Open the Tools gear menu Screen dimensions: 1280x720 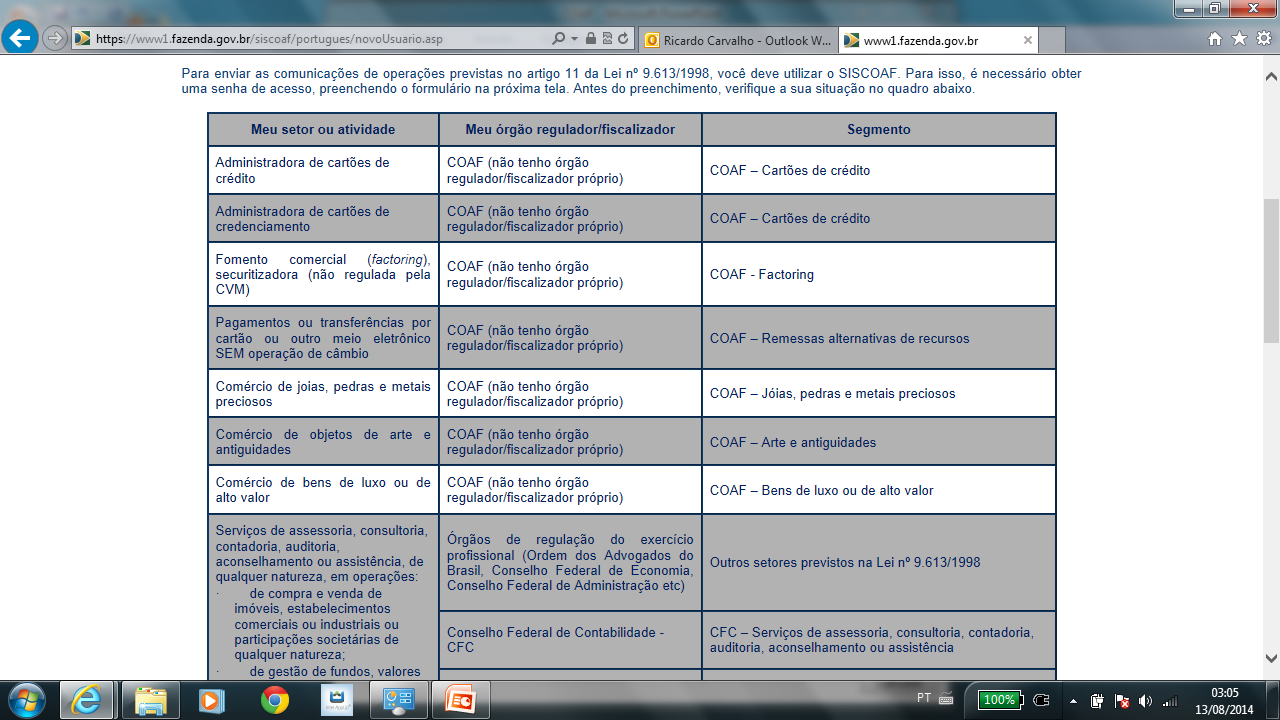1263,39
